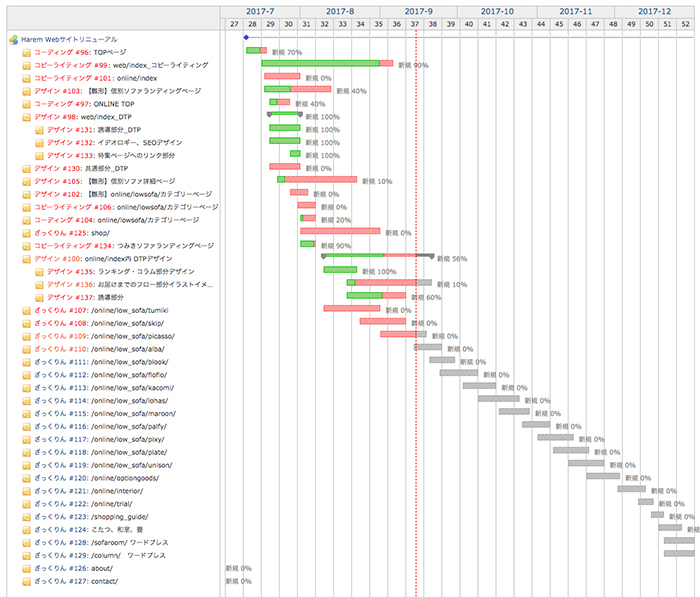Click the ticket icon for issue #130
The image size is (700, 597).
(x=26, y=169)
